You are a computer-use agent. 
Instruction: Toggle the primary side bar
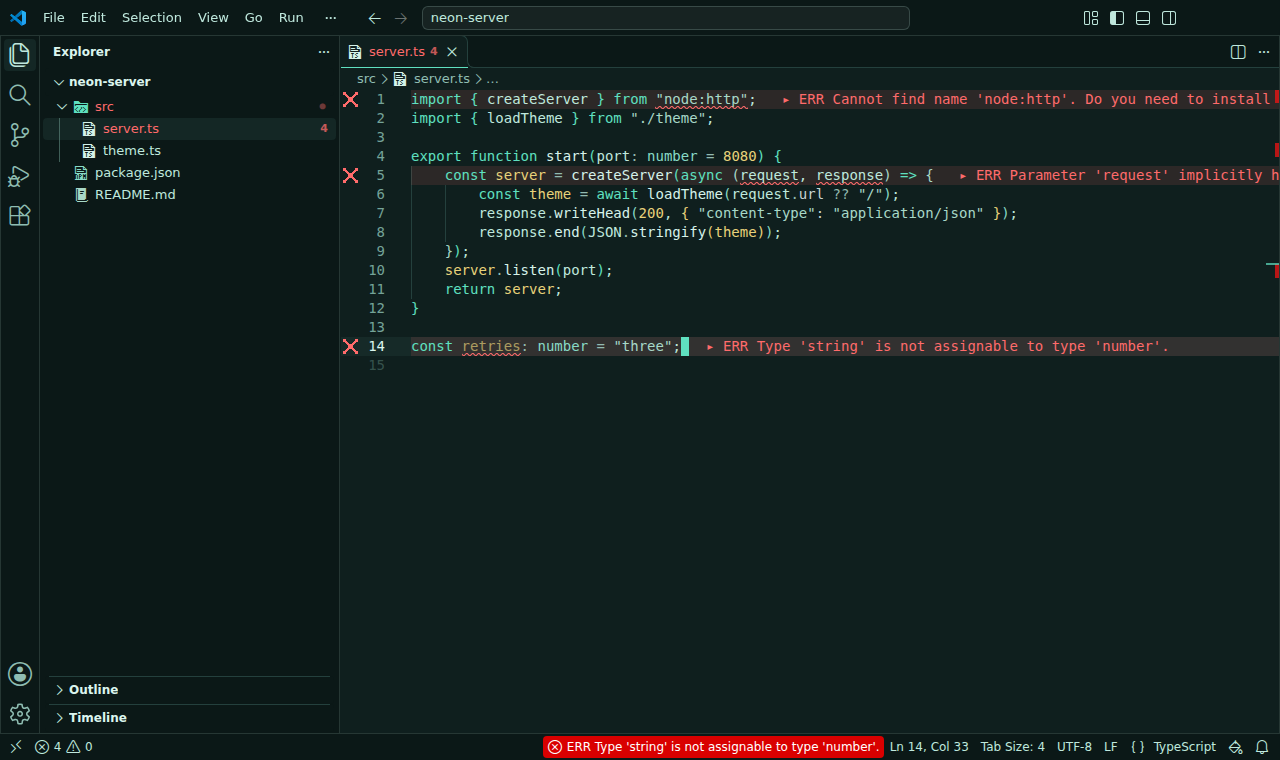click(x=1117, y=18)
